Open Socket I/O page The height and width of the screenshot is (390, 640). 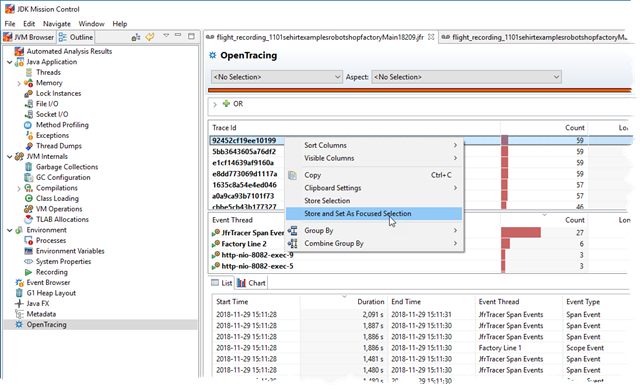click(x=51, y=115)
